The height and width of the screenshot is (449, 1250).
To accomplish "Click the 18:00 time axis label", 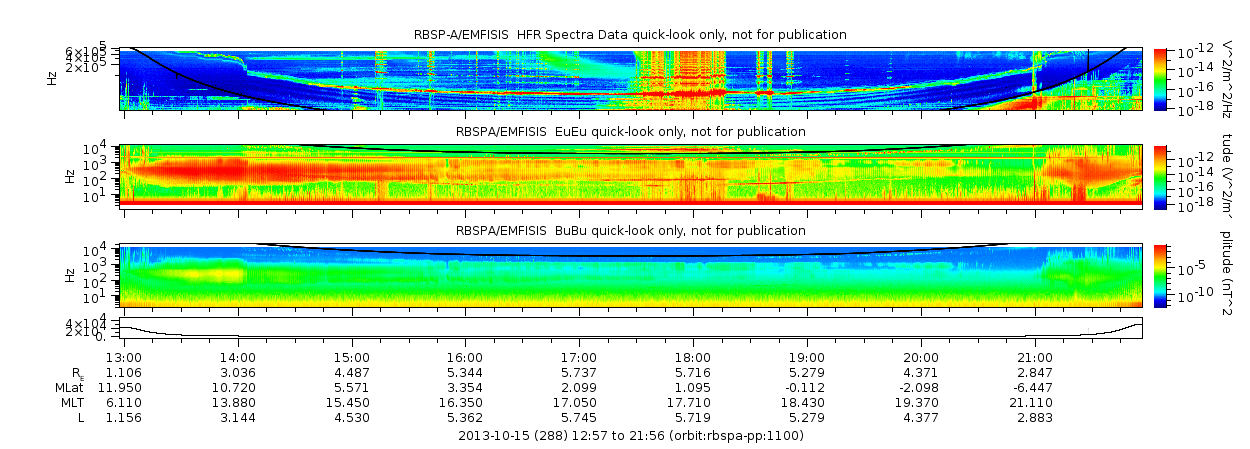I will pos(693,357).
